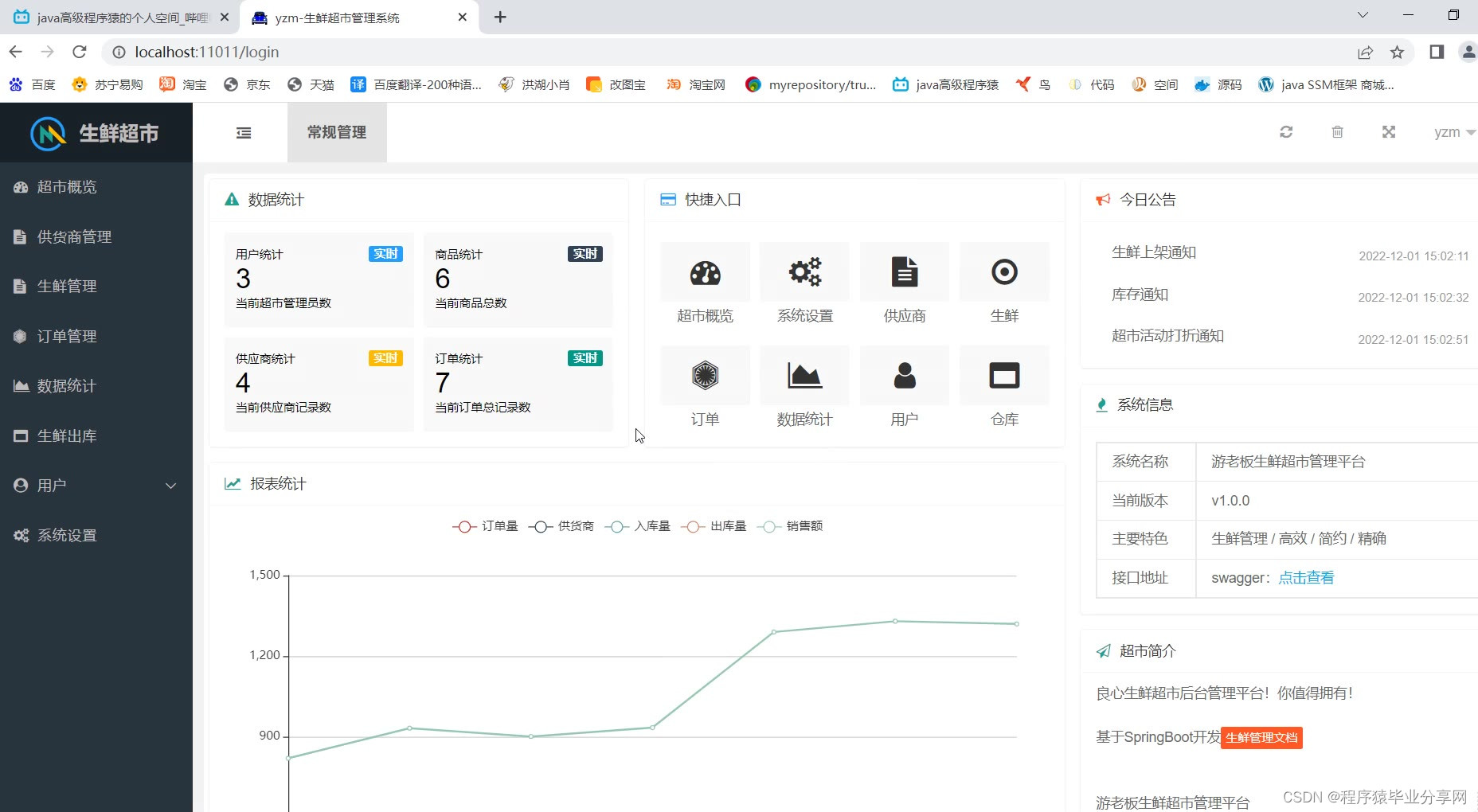Click the 仓库 warehouse icon
Image resolution: width=1478 pixels, height=812 pixels.
pyautogui.click(x=1004, y=375)
